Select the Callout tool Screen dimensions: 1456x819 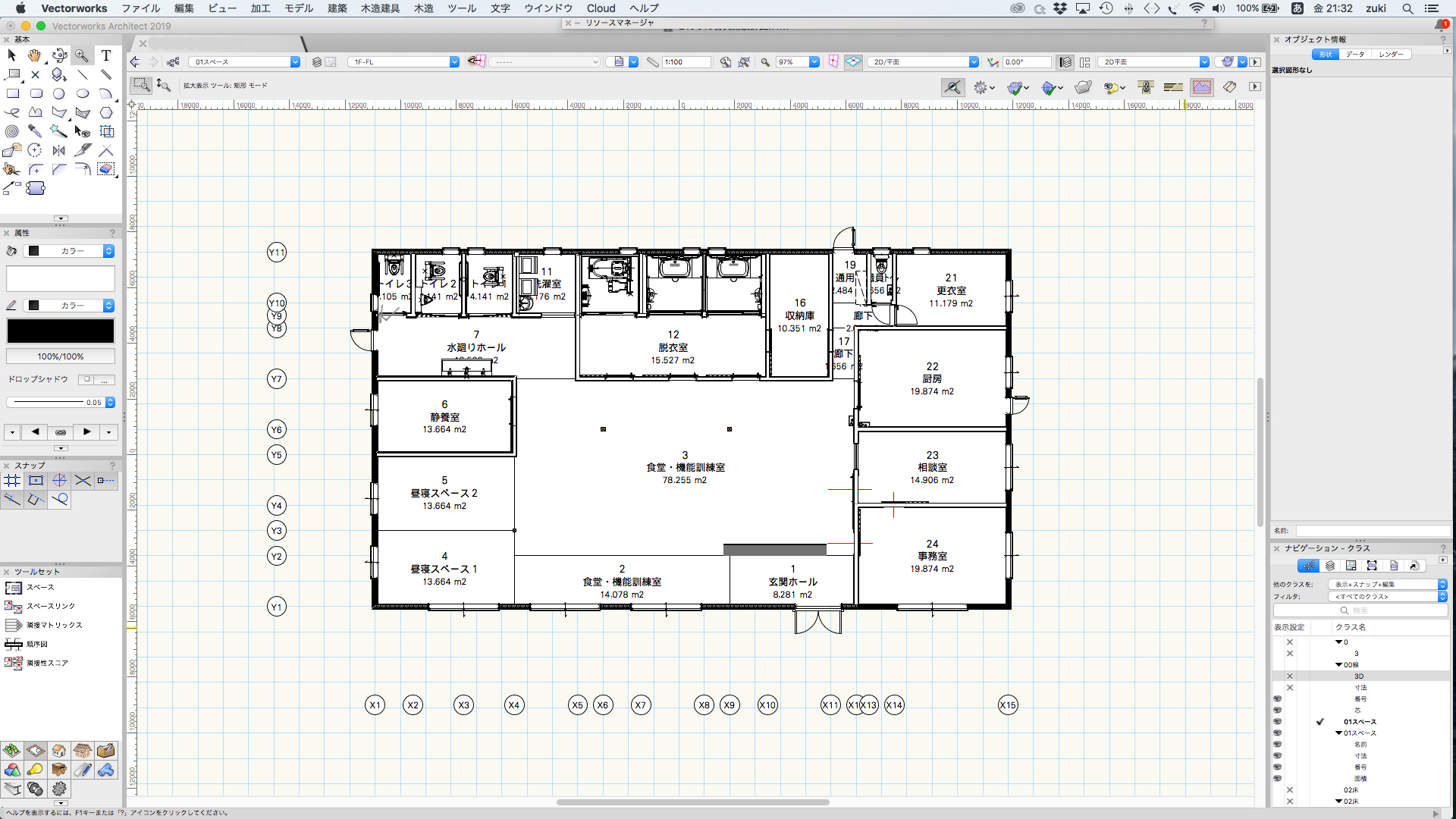tap(12, 74)
